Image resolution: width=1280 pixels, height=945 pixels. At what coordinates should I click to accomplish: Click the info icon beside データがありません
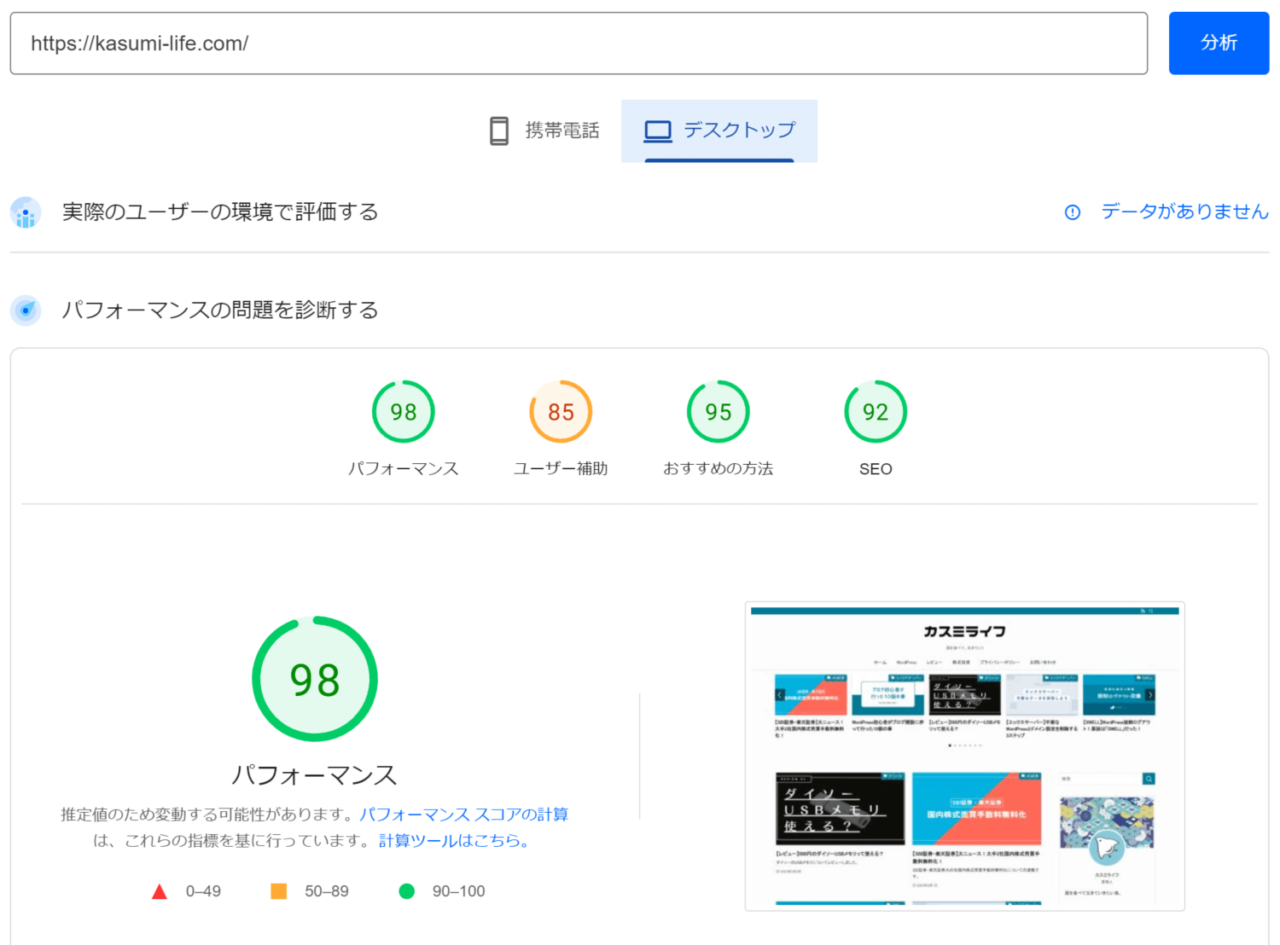coord(1072,212)
